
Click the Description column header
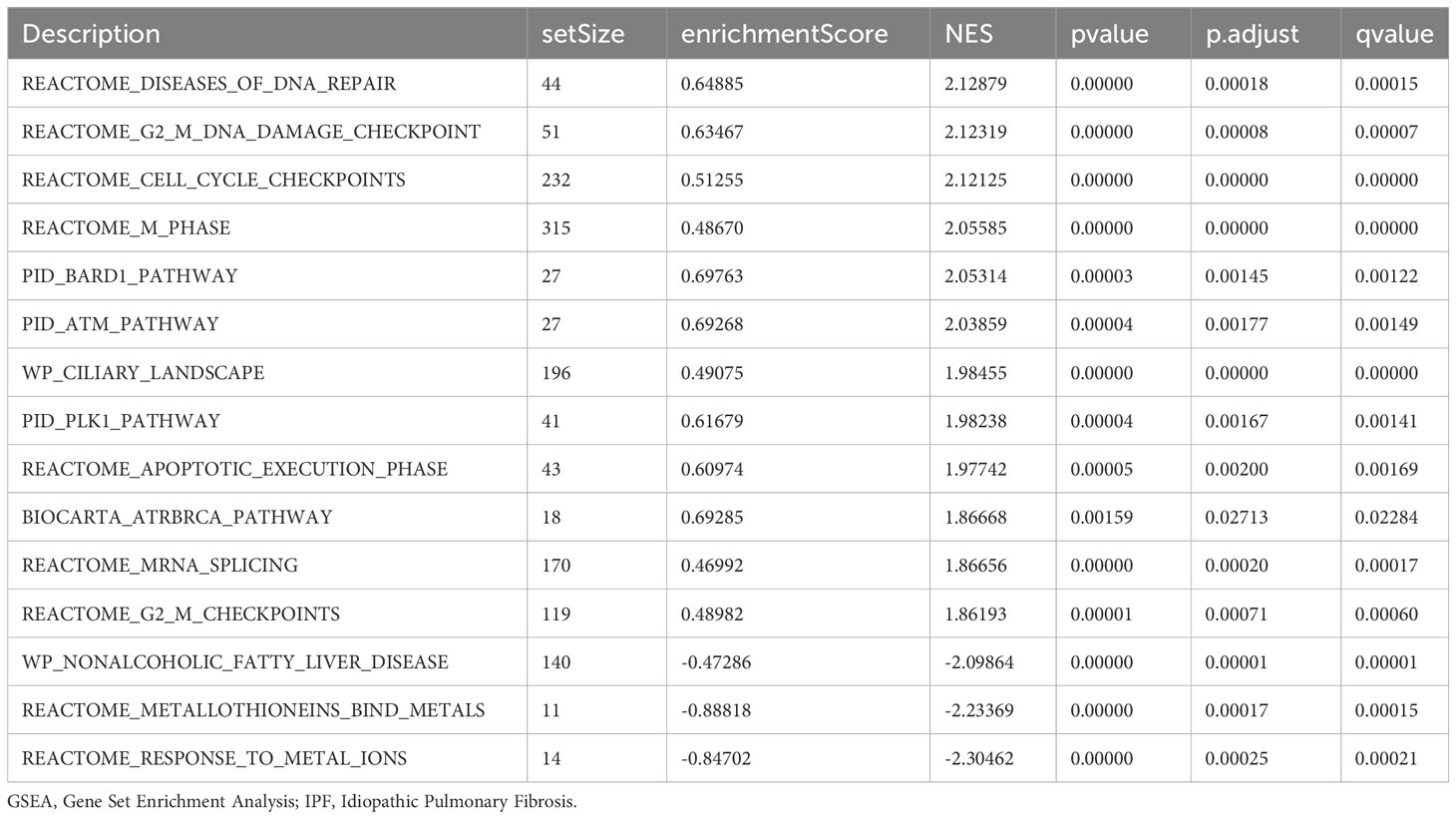pyautogui.click(x=267, y=34)
